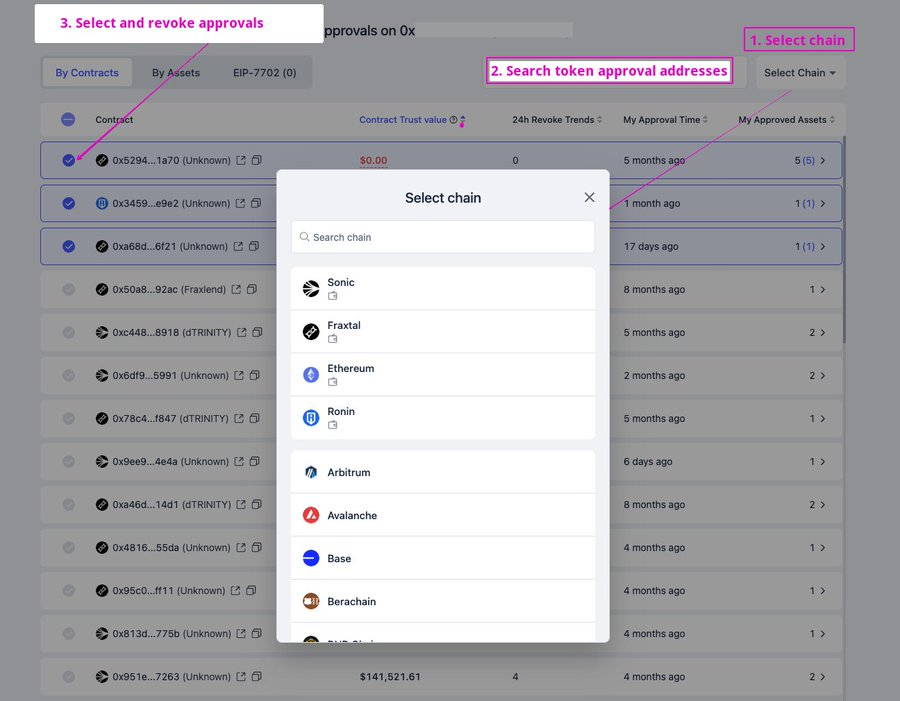This screenshot has width=900, height=701.
Task: Choose Fraxtal chain icon
Action: click(311, 332)
